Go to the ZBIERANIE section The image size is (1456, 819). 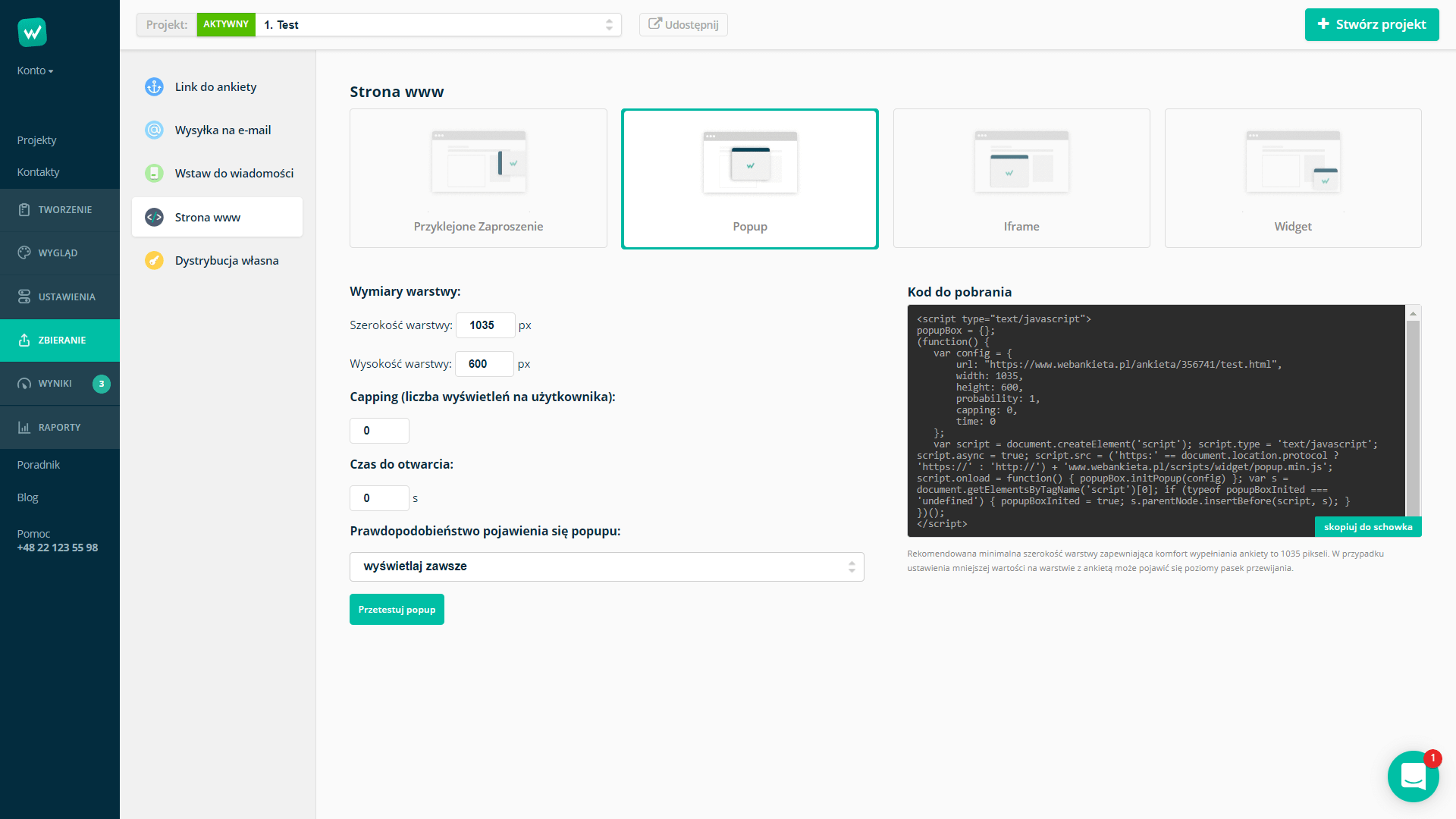coord(60,340)
